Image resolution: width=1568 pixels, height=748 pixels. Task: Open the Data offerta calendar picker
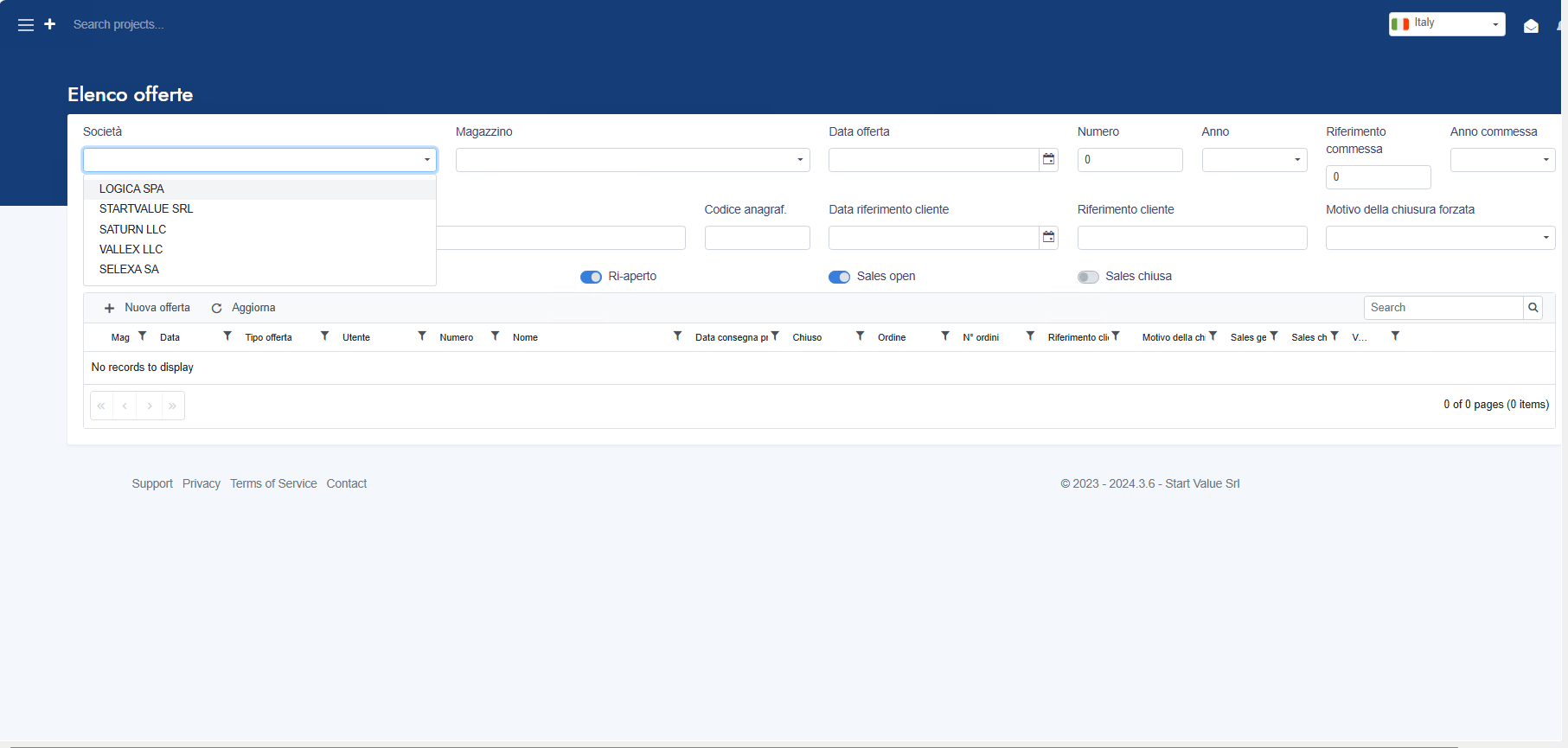pyautogui.click(x=1048, y=159)
